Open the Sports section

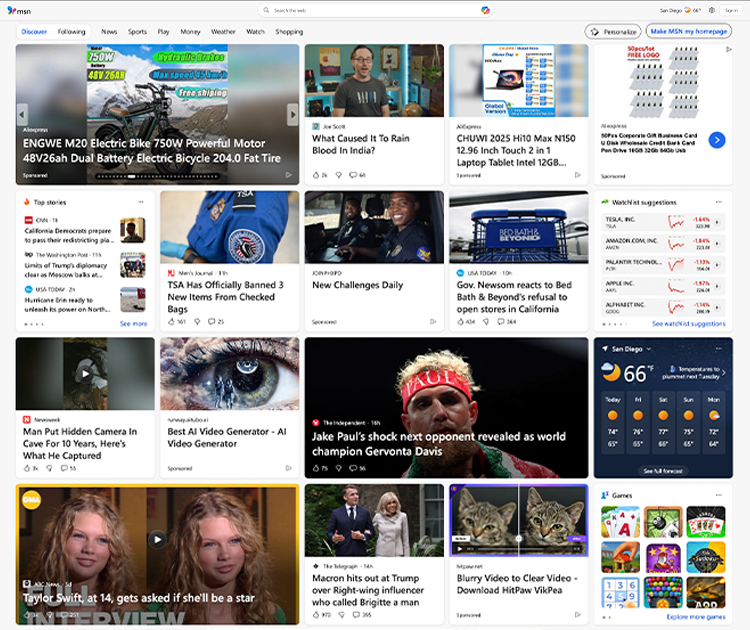[x=137, y=32]
